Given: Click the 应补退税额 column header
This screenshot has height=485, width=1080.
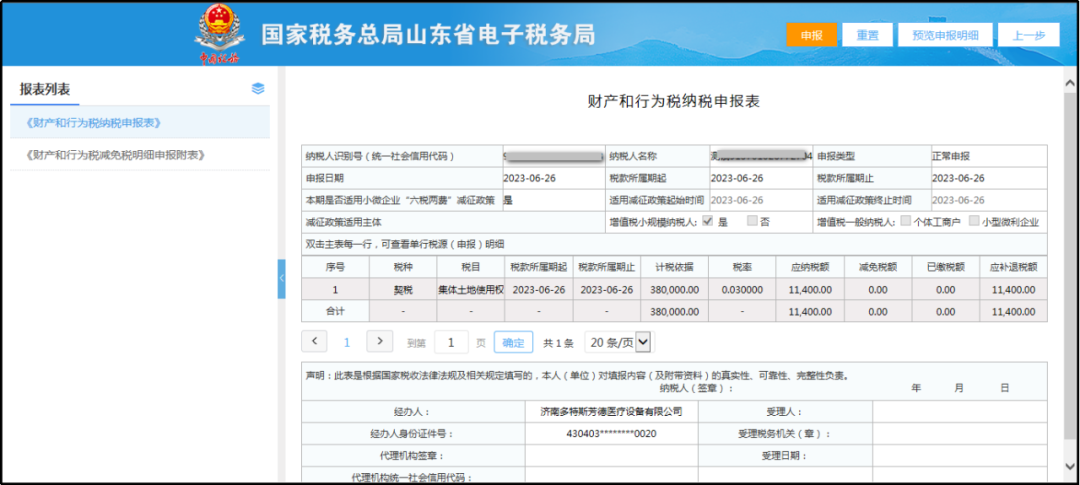Looking at the screenshot, I should 1013,267.
